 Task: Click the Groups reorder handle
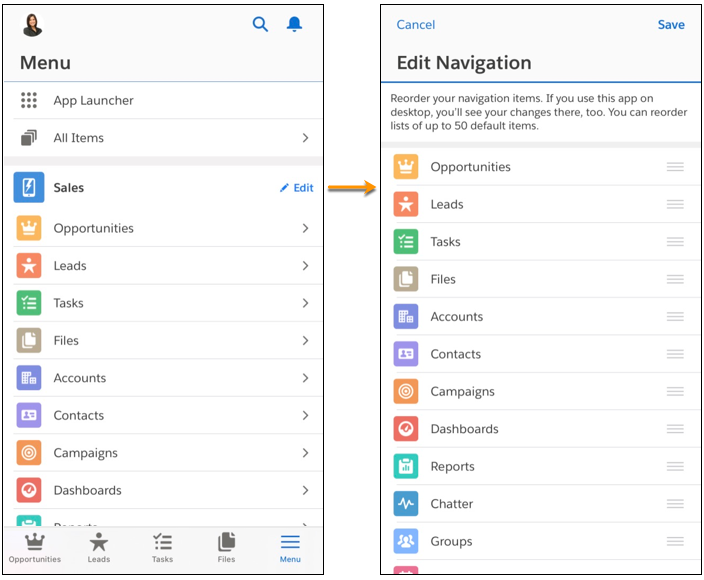point(675,541)
